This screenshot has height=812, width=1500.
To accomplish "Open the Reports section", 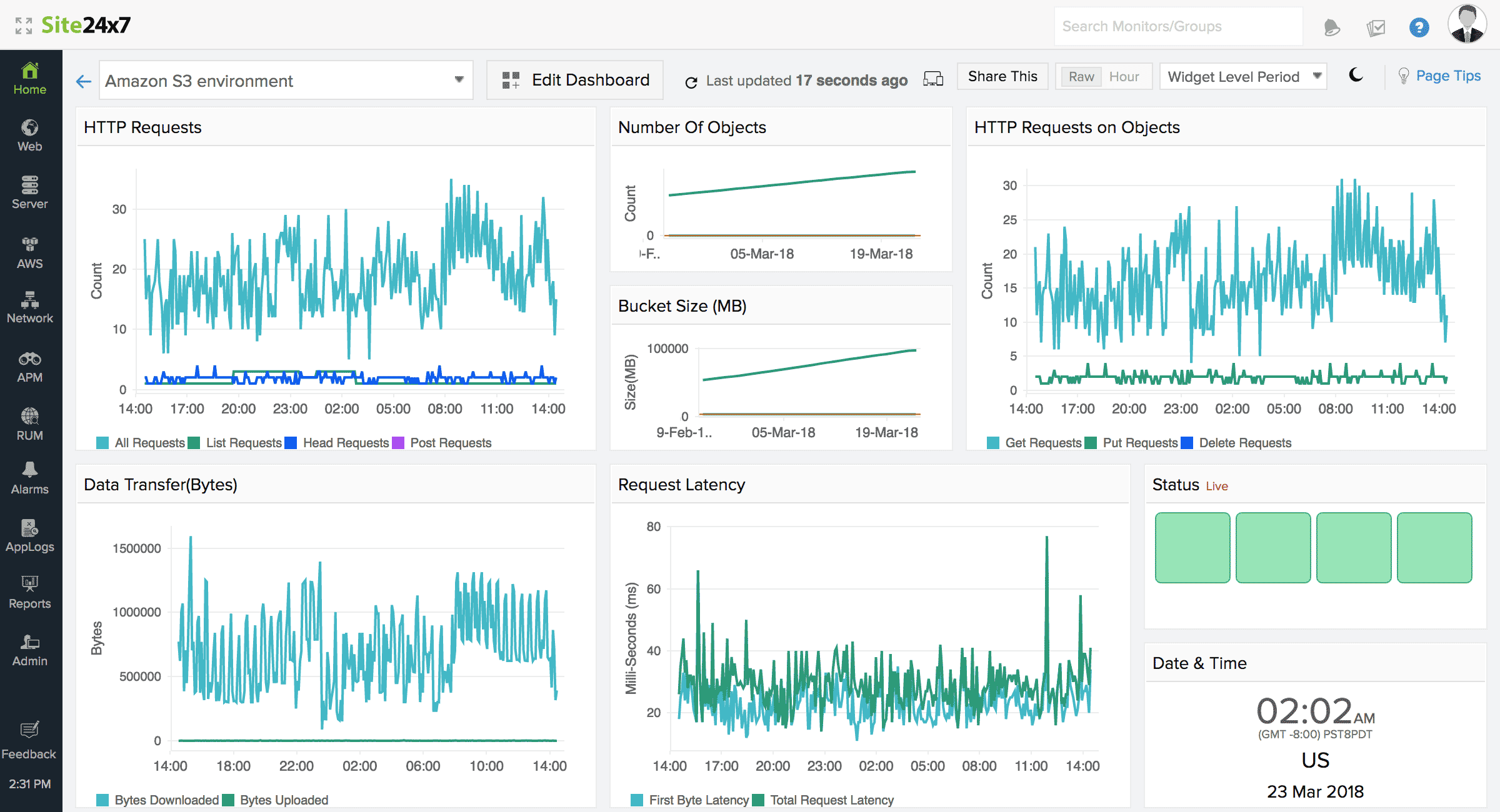I will pos(29,591).
